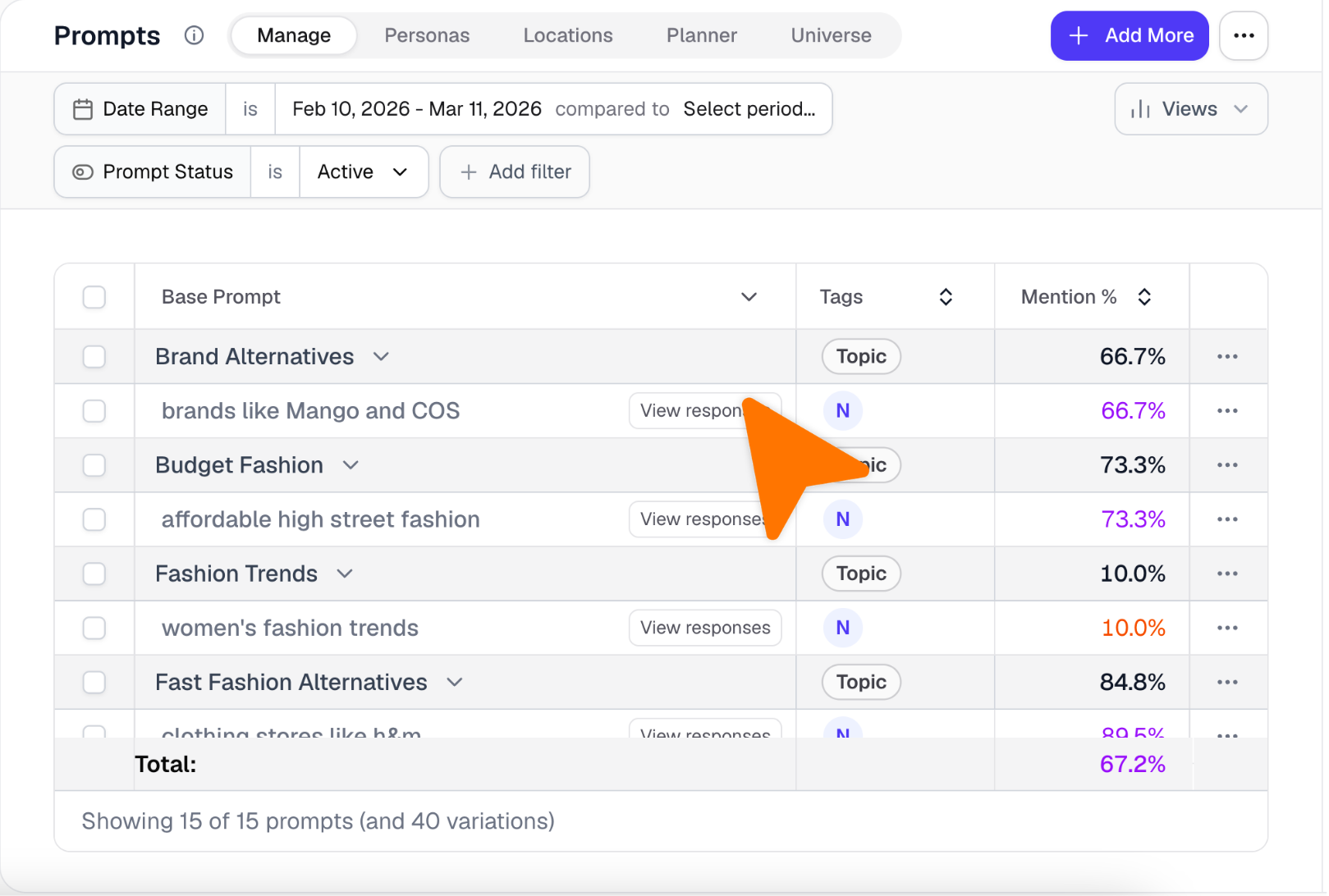Switch to the Manage tab
The width and height of the screenshot is (1329, 896).
[293, 35]
